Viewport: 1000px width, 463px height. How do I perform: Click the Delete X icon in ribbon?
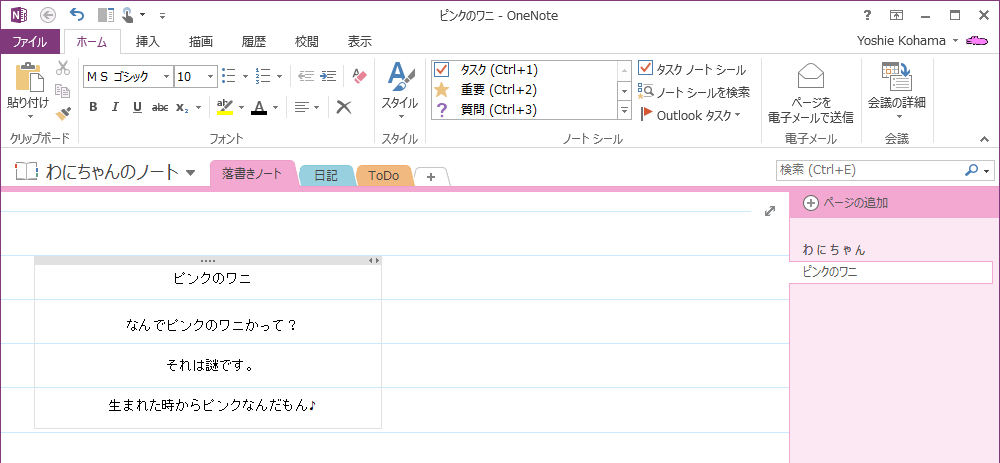tap(344, 107)
